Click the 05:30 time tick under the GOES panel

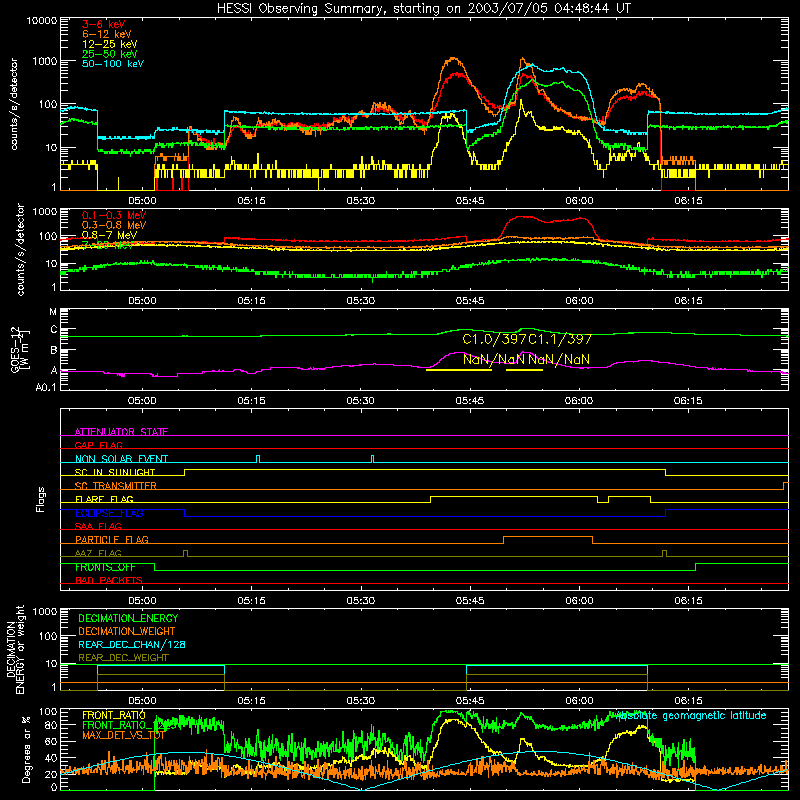pyautogui.click(x=361, y=401)
